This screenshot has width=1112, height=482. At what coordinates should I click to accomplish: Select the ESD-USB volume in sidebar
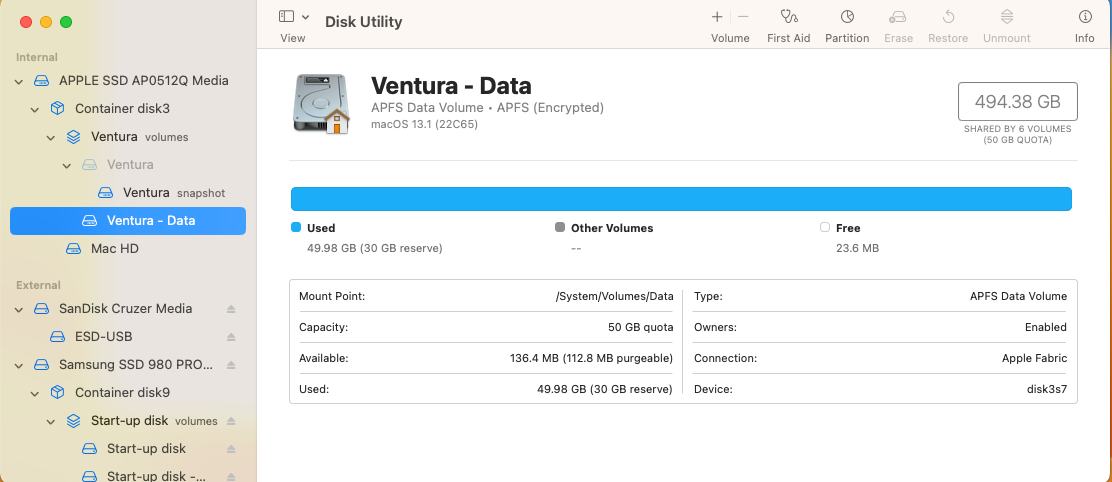coord(103,337)
